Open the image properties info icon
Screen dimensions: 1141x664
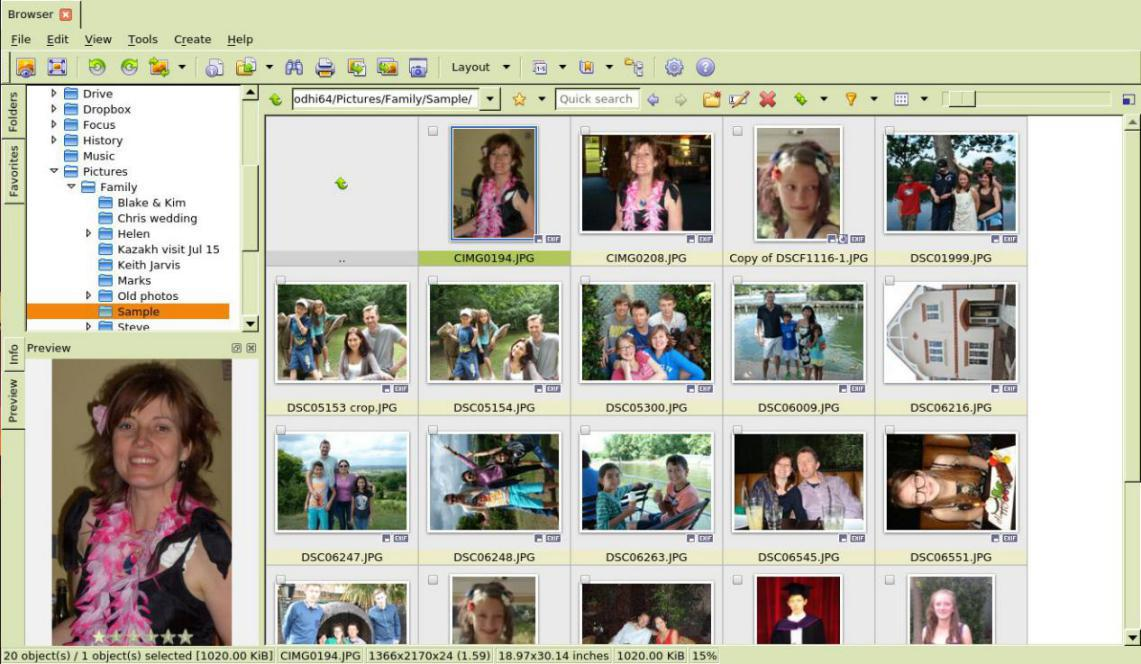[214, 68]
